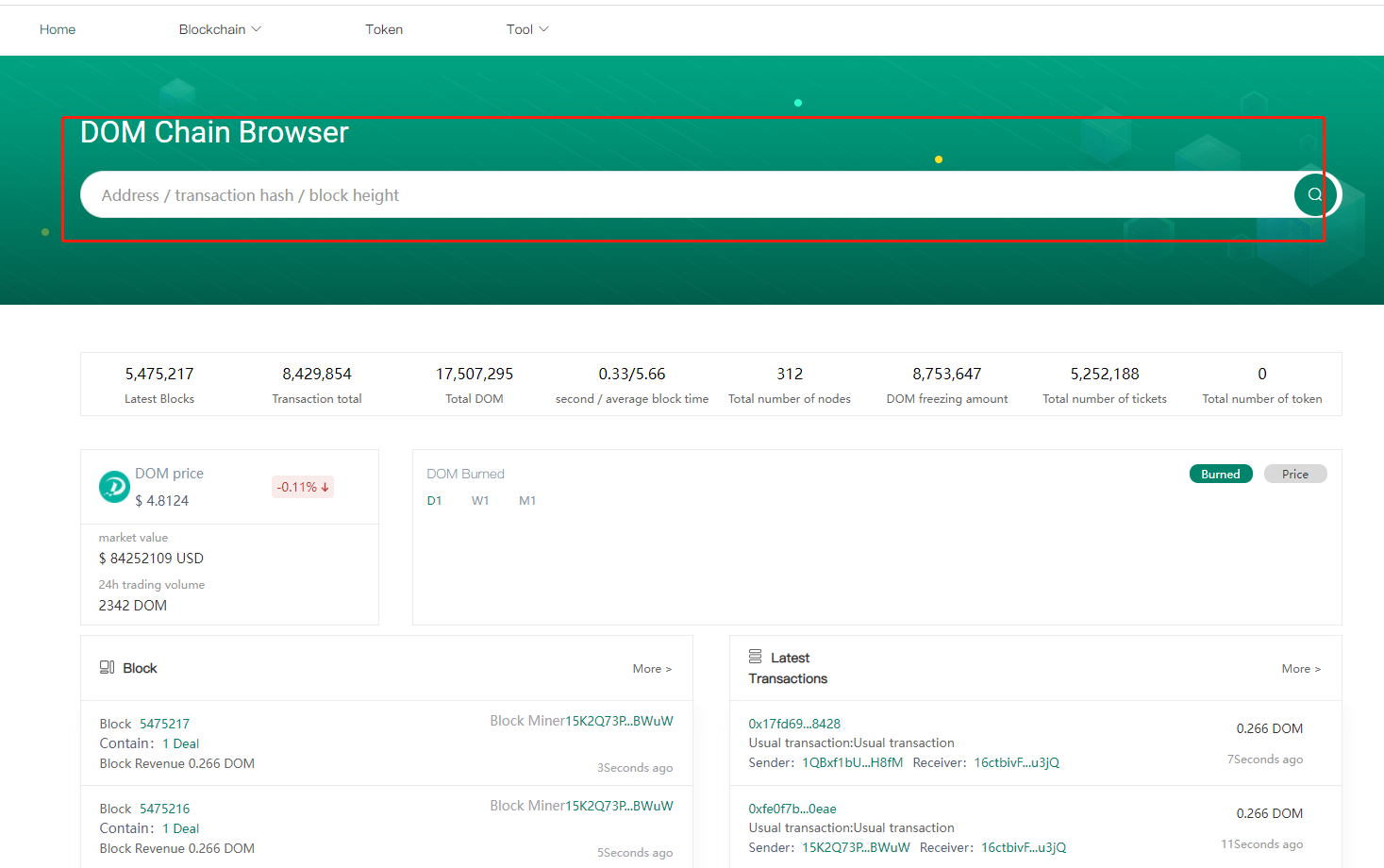The image size is (1384, 868).
Task: Click the Block section list icon
Action: click(x=108, y=667)
